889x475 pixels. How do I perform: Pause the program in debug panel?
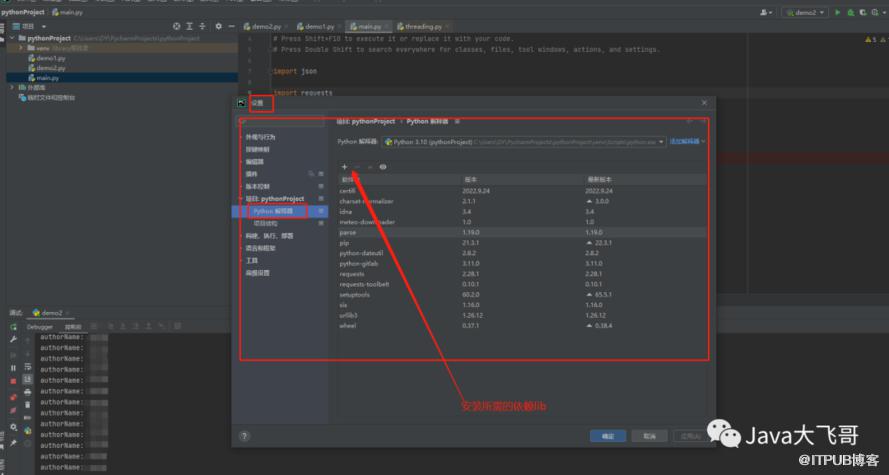point(13,367)
